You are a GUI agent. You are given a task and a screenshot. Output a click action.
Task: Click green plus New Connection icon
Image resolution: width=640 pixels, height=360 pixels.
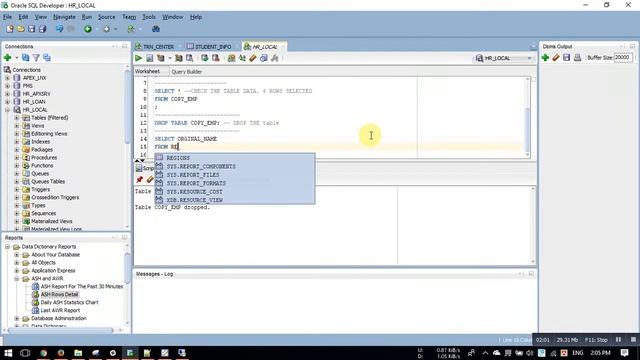[7, 58]
